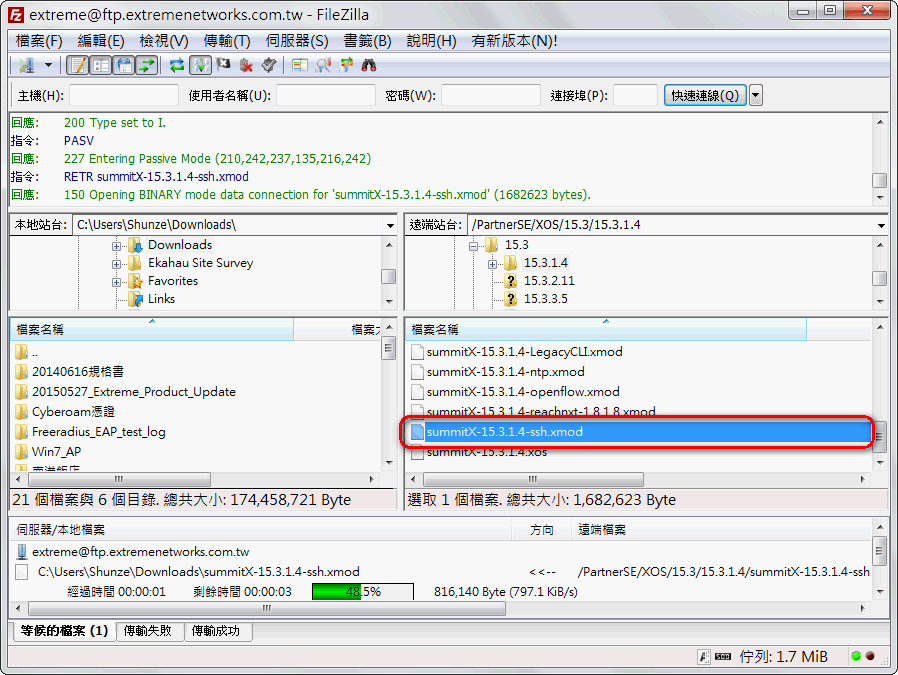Viewport: 898px width, 675px height.
Task: Open the 說明(H) menu
Action: 431,41
